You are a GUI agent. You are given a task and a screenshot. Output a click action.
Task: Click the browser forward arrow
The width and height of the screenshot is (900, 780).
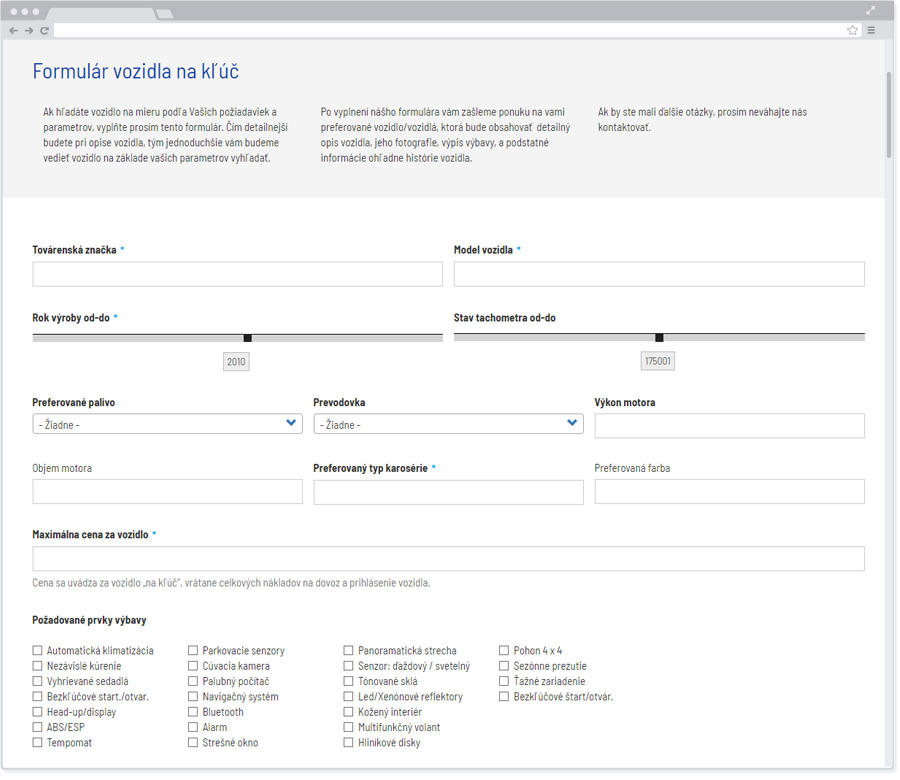28,31
